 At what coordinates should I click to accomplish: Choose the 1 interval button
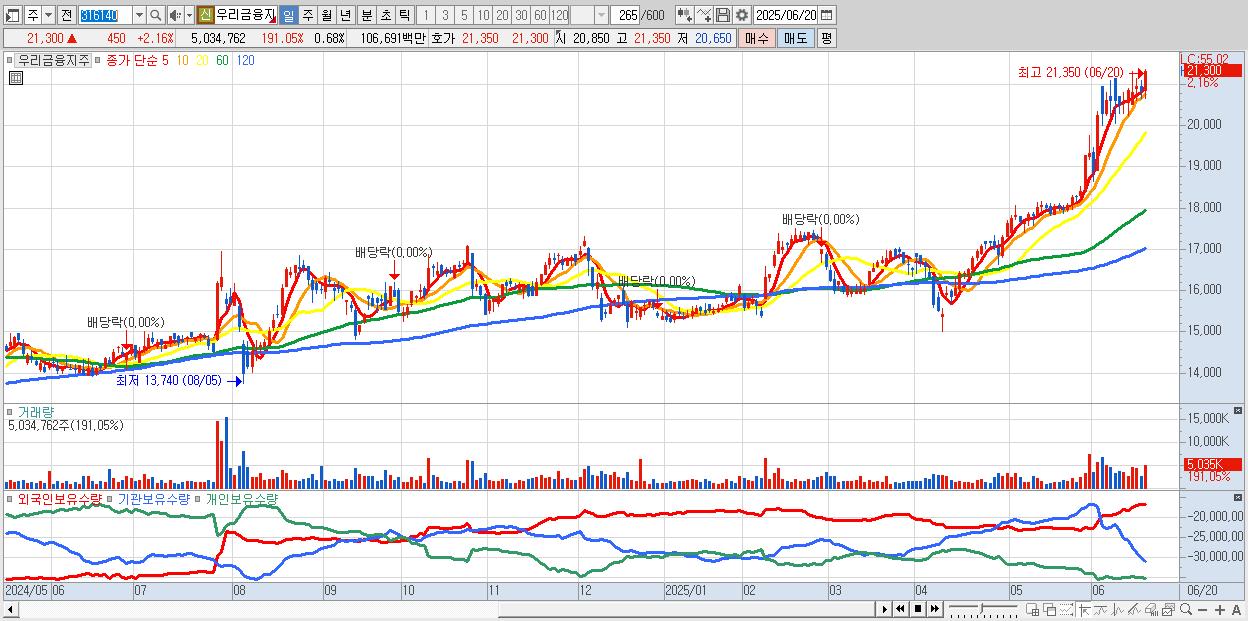point(426,15)
